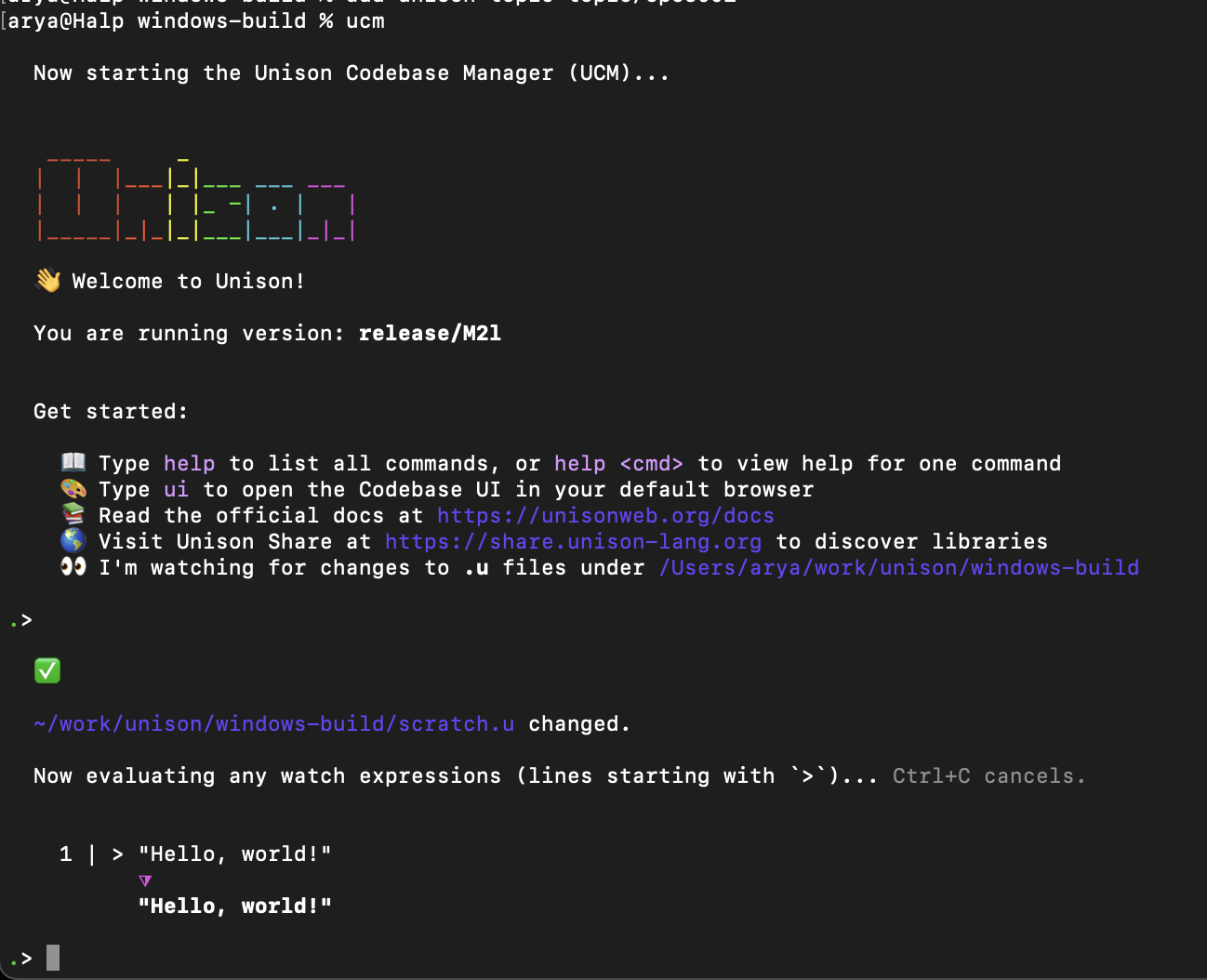Screen dimensions: 1207x980
Task: Click the green checkmark success indicator
Action: (47, 670)
